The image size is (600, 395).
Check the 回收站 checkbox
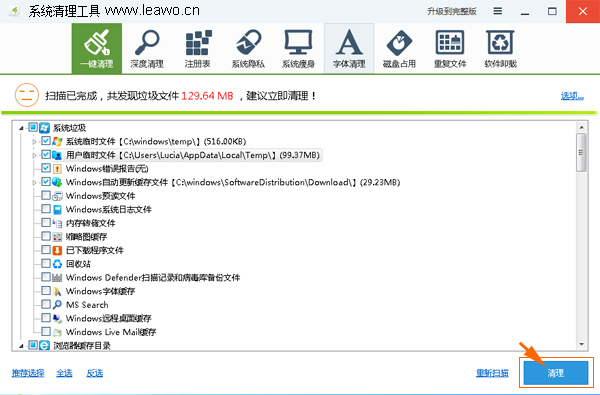[x=46, y=263]
